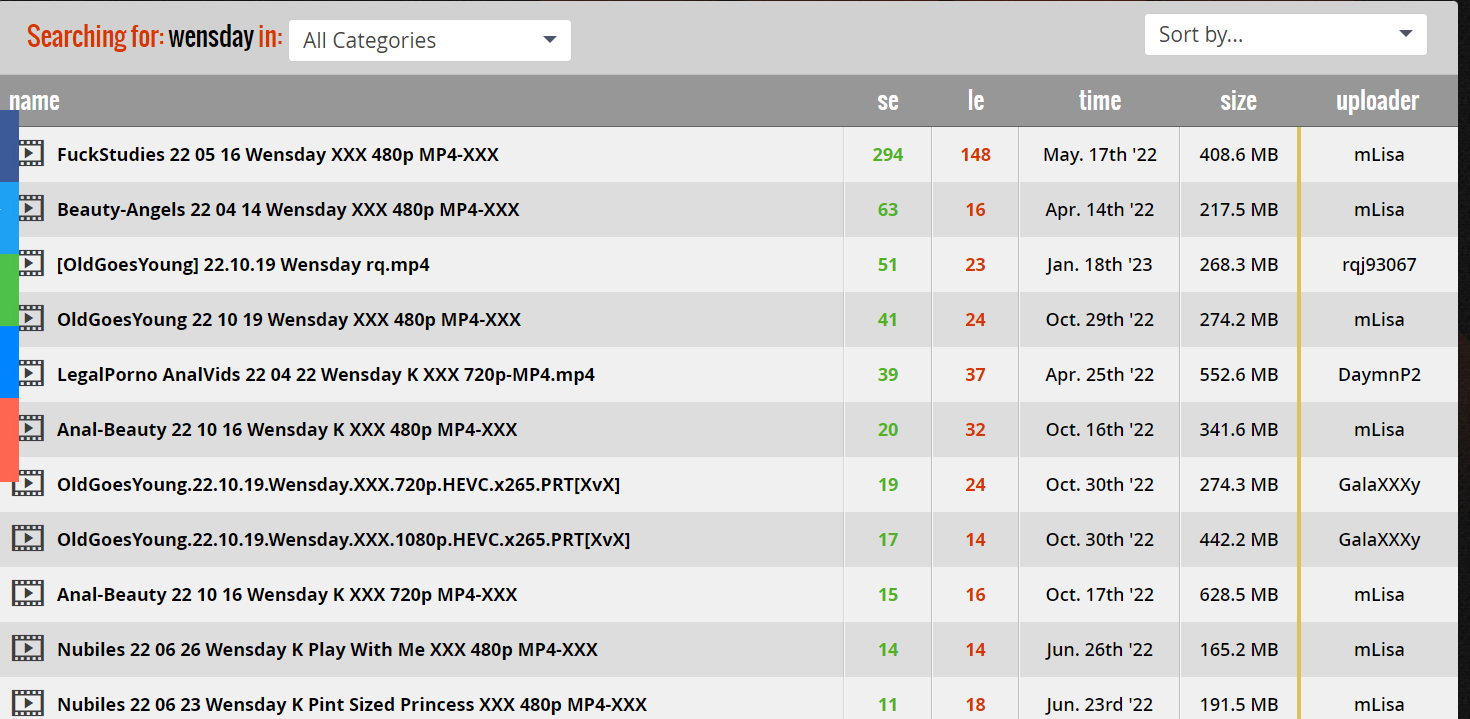Open the torrent title dated Oct. 16th '22
1470x719 pixels.
coord(287,430)
